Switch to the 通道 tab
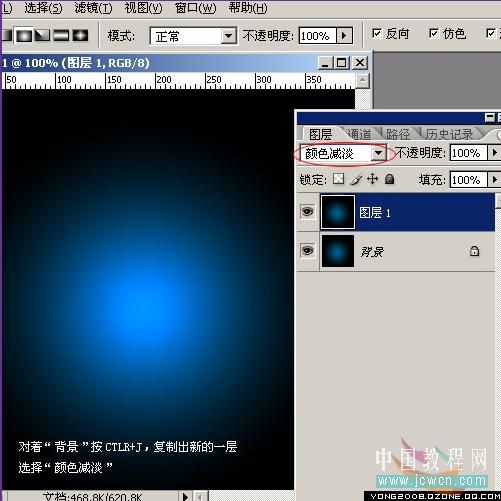Image resolution: width=501 pixels, height=501 pixels. click(x=359, y=134)
